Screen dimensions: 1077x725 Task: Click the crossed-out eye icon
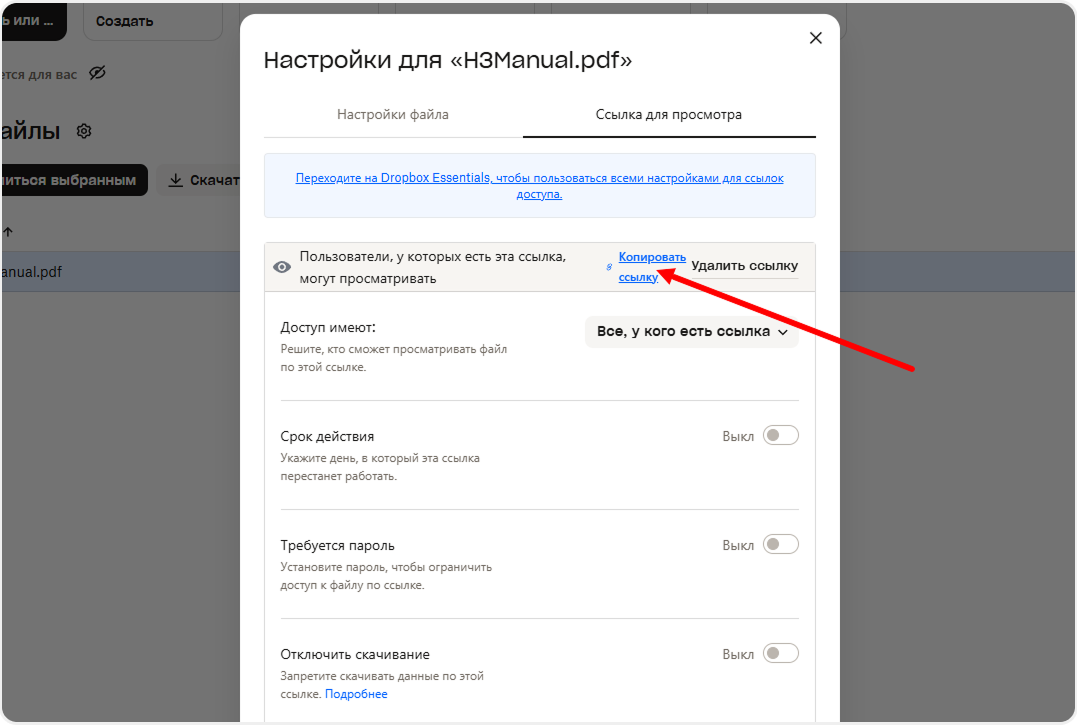coord(97,73)
